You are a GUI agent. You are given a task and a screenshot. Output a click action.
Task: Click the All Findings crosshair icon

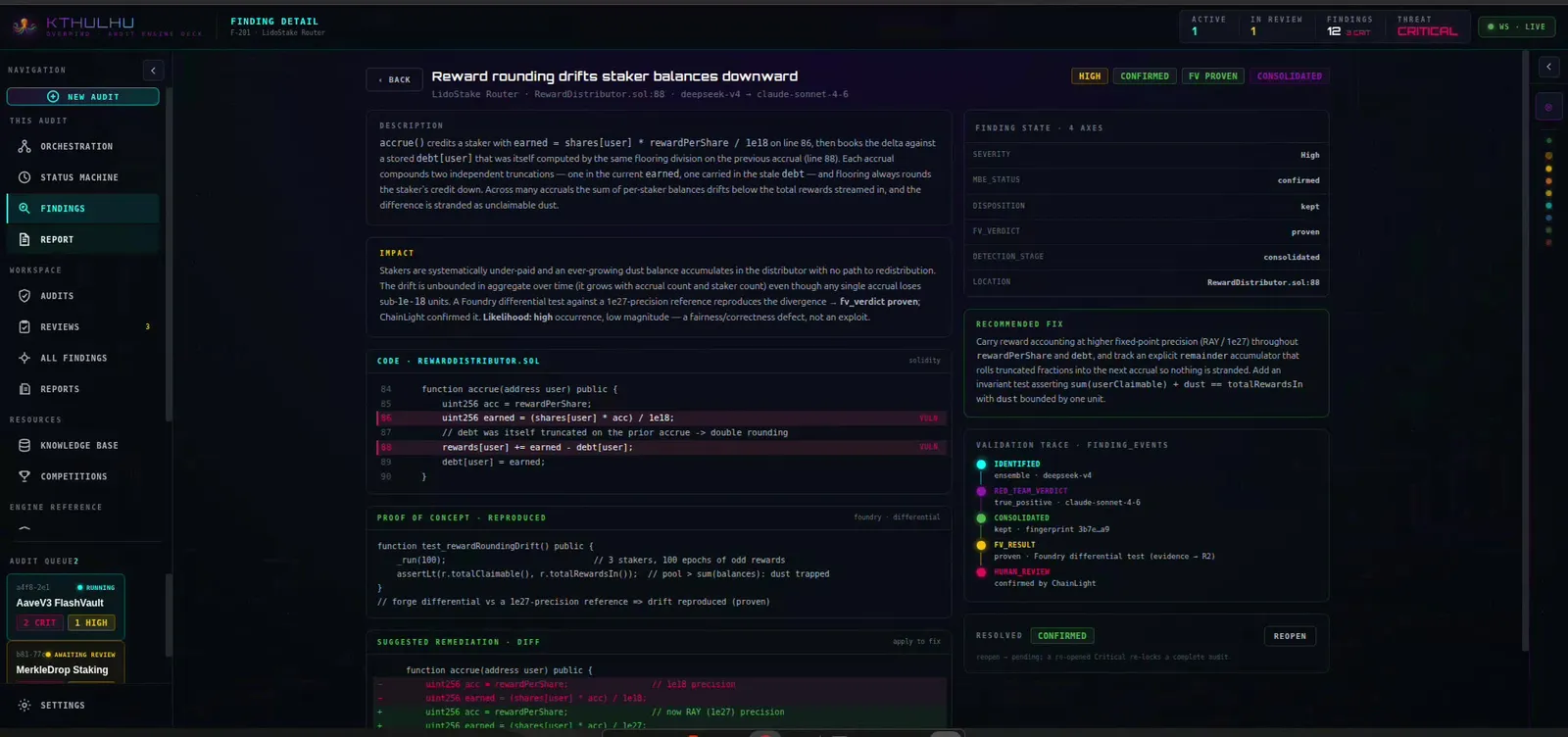click(x=24, y=359)
